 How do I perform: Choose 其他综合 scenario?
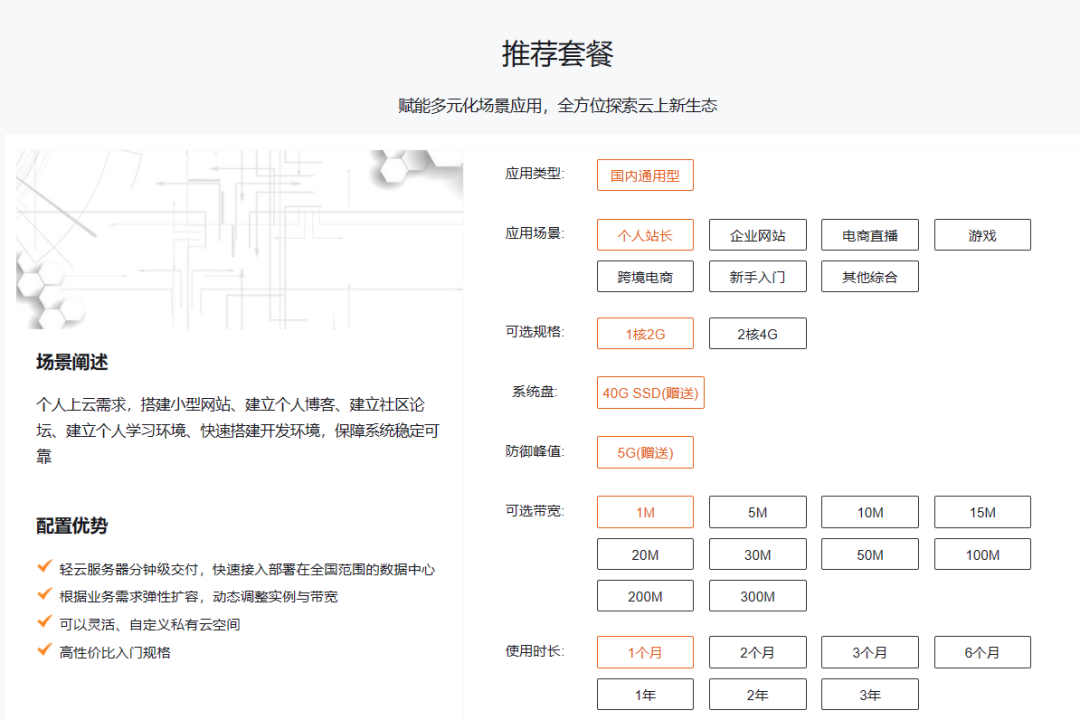pyautogui.click(x=870, y=276)
